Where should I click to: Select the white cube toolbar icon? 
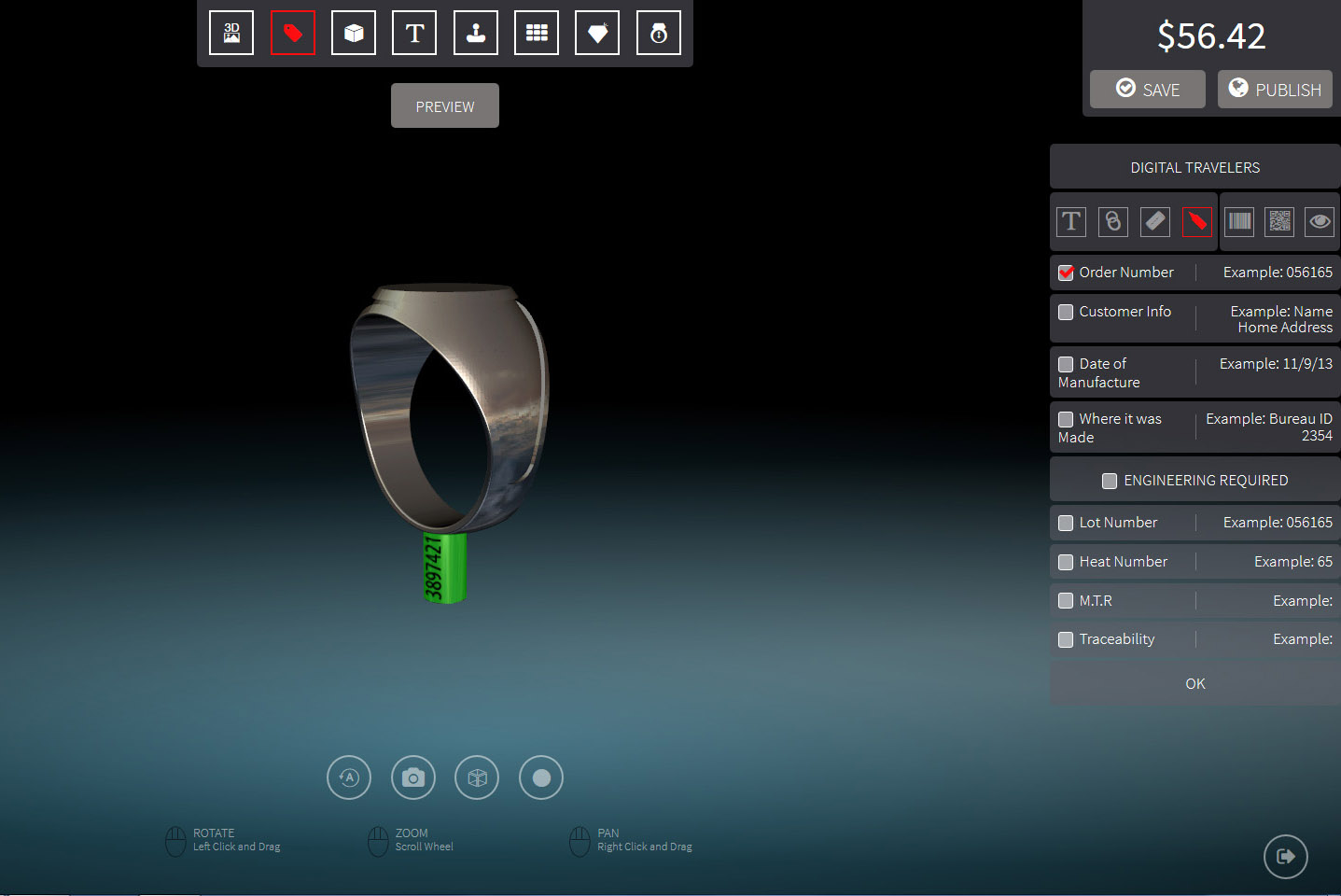(x=354, y=34)
